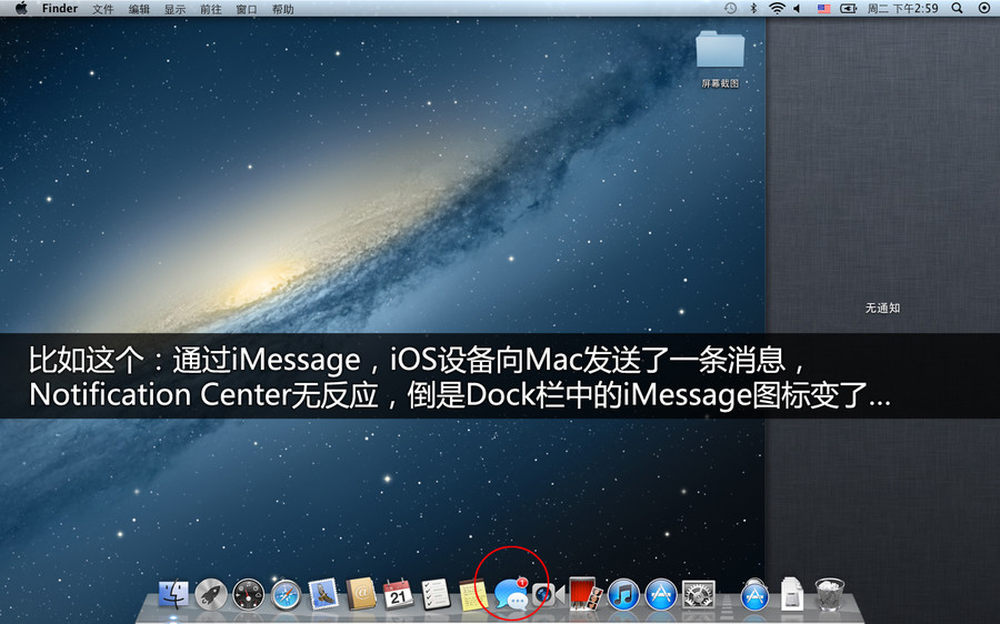The height and width of the screenshot is (624, 1000).
Task: Click the volume speaker icon
Action: [x=797, y=8]
